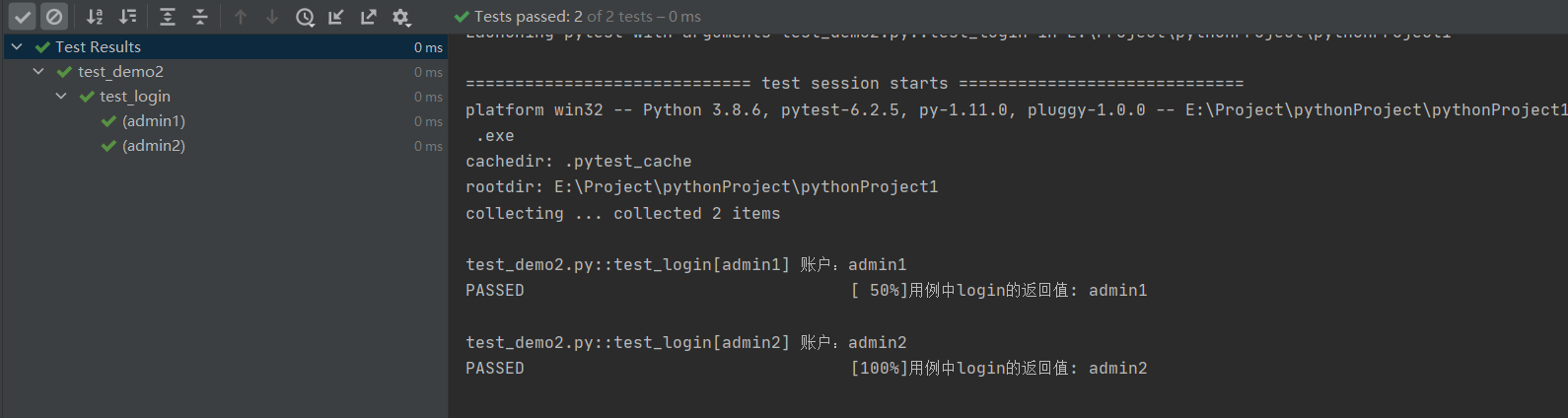The width and height of the screenshot is (1568, 418).
Task: Toggle Sort Alphabetically for test results
Action: (x=95, y=17)
